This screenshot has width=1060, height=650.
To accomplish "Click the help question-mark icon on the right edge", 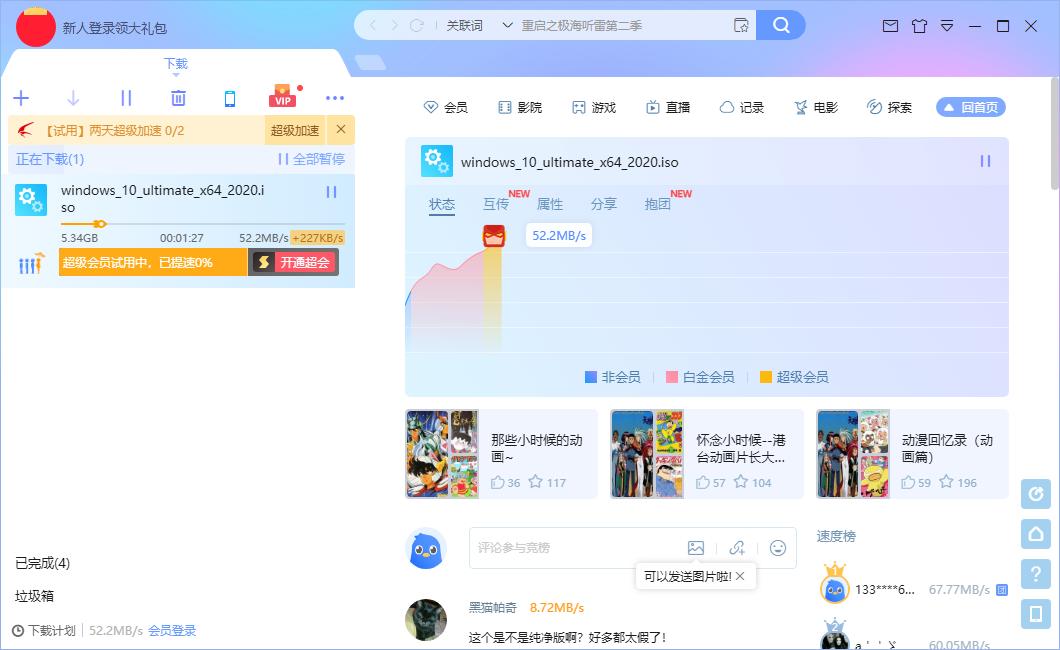I will 1035,574.
